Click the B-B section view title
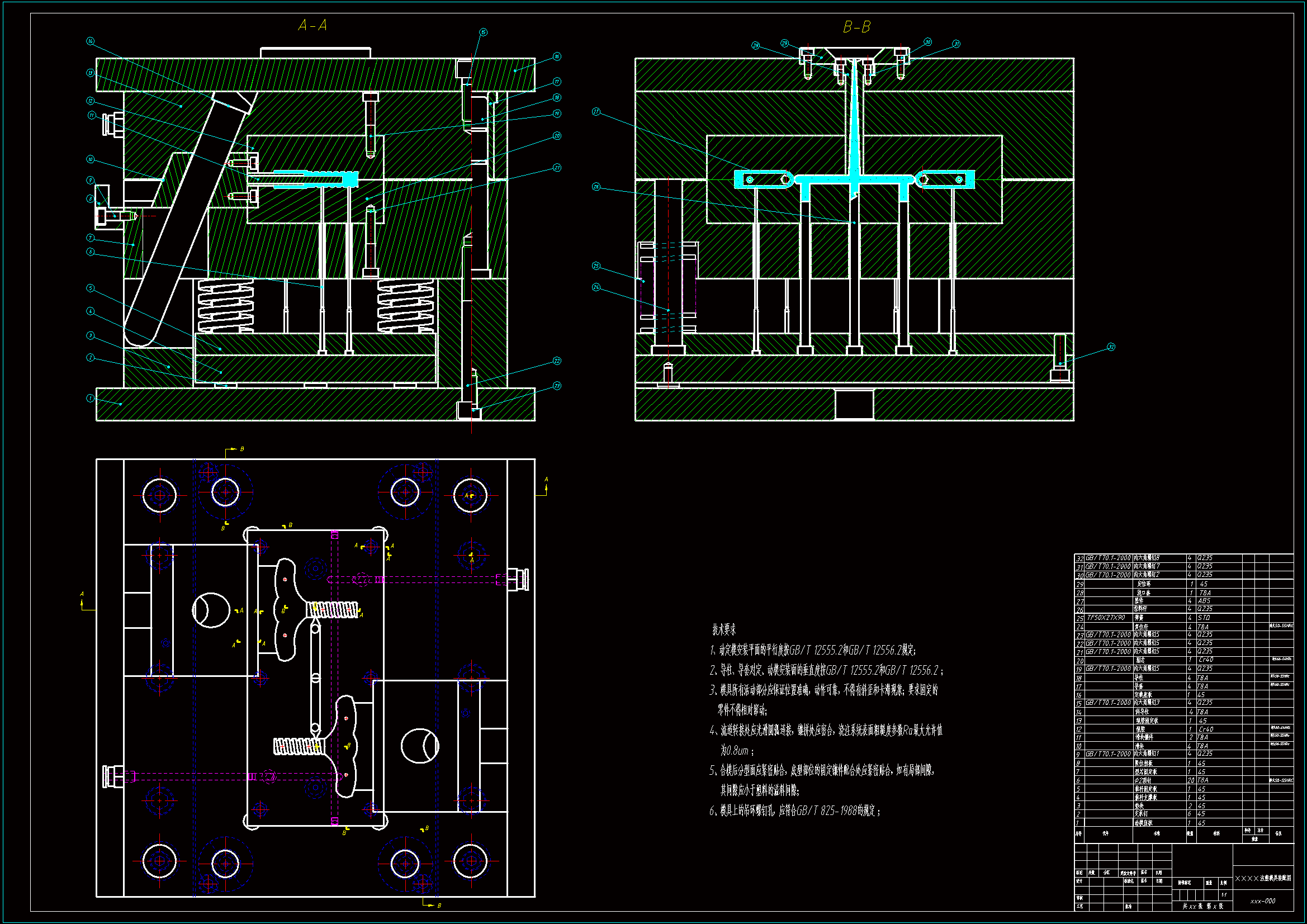The height and width of the screenshot is (924, 1307). [856, 27]
